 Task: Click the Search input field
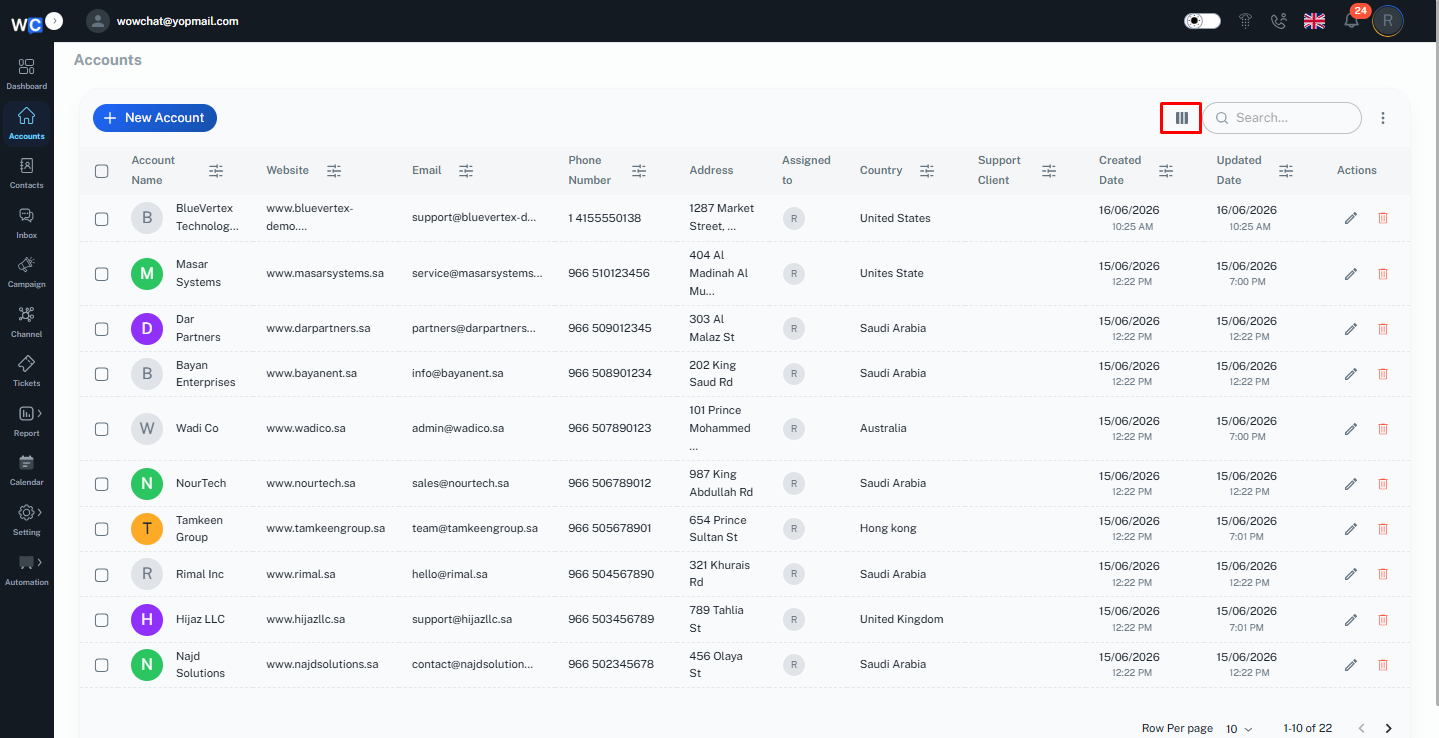[1282, 118]
